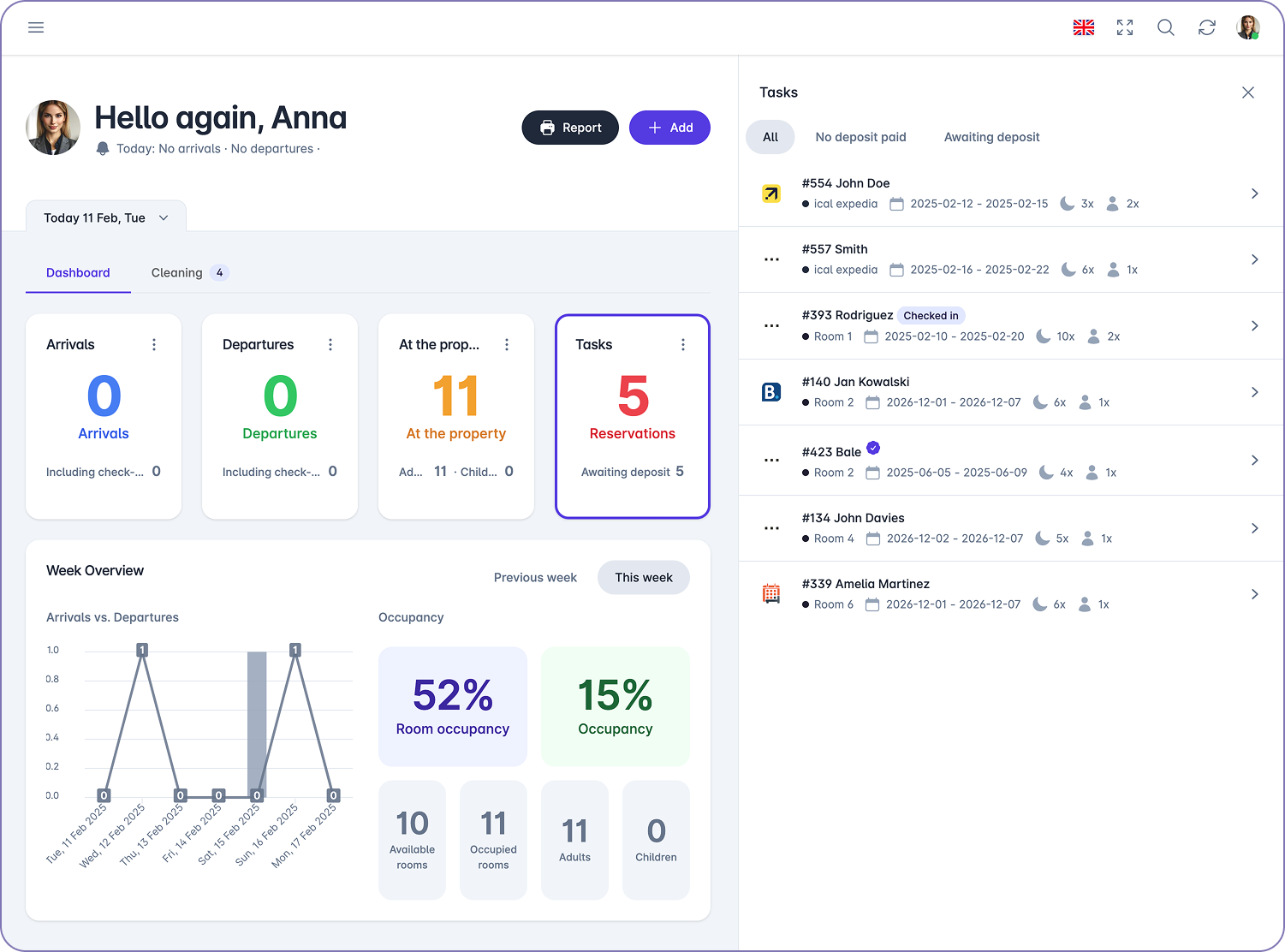Select the Awaiting deposit filter tab
1285x952 pixels.
point(991,137)
